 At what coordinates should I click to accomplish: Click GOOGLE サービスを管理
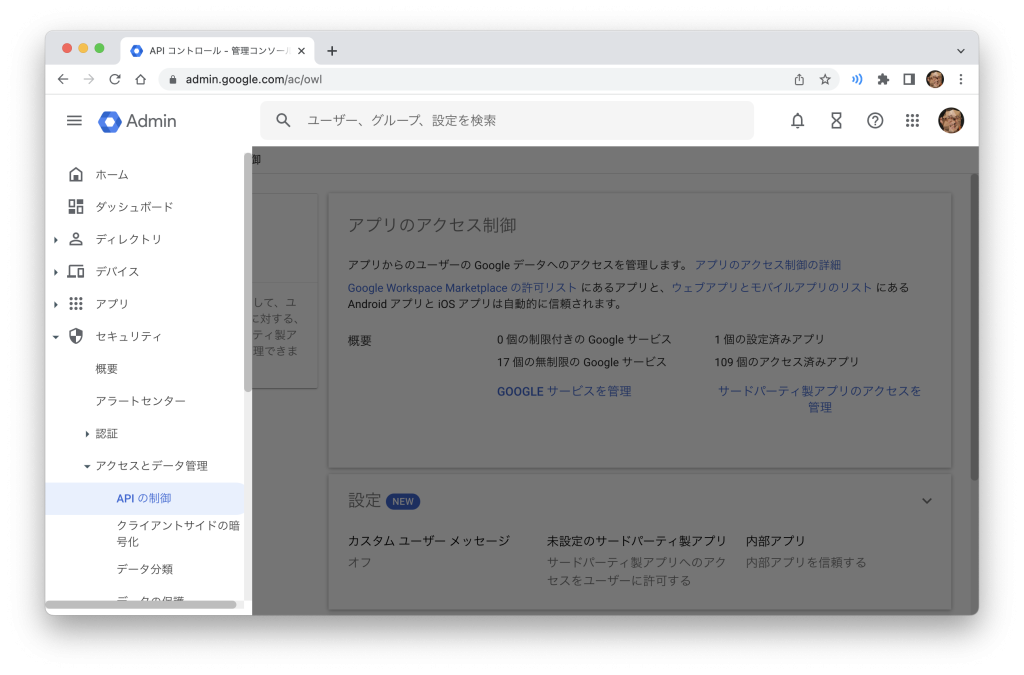(564, 391)
